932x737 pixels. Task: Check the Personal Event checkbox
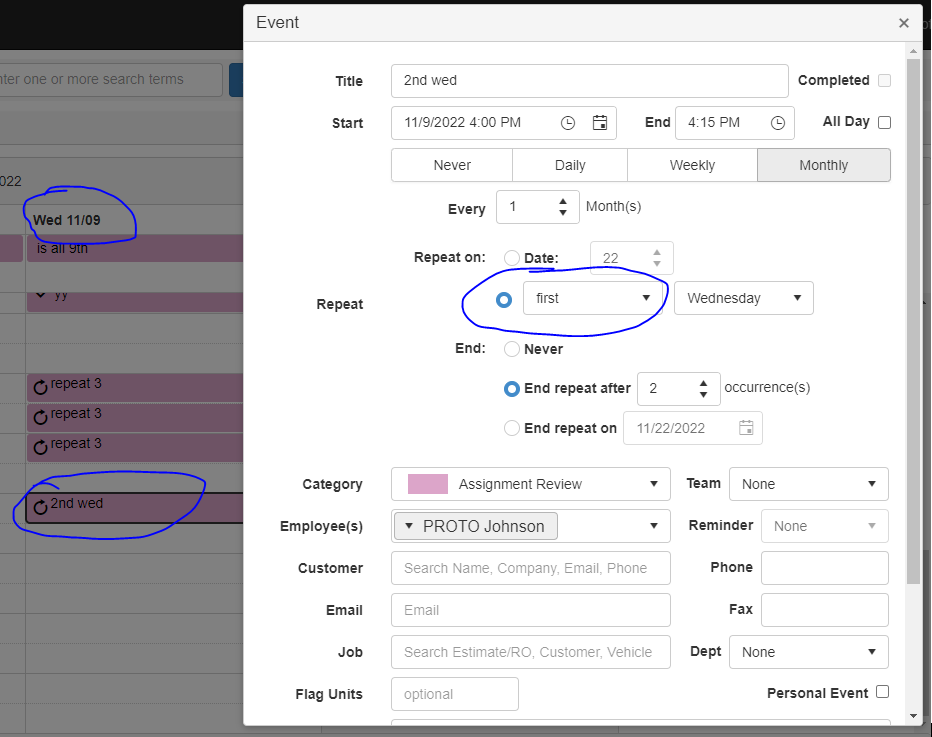click(x=883, y=692)
